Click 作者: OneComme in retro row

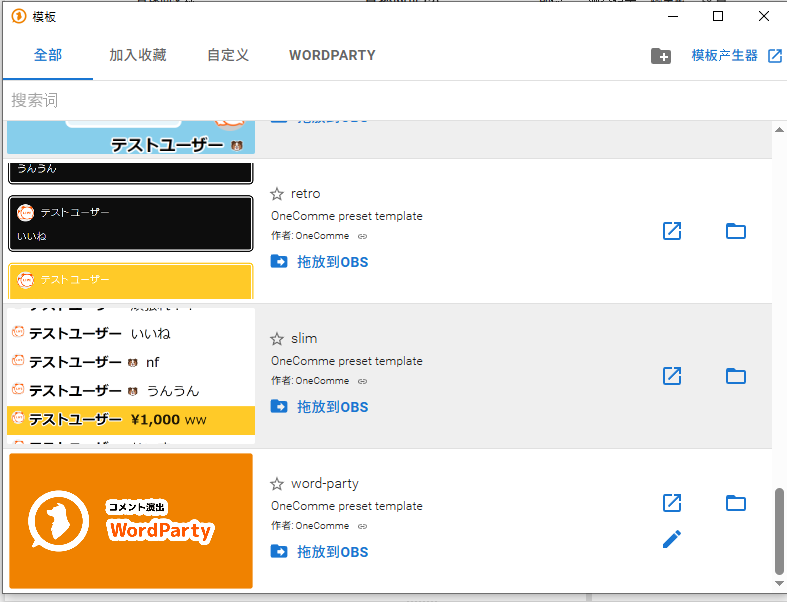click(310, 236)
